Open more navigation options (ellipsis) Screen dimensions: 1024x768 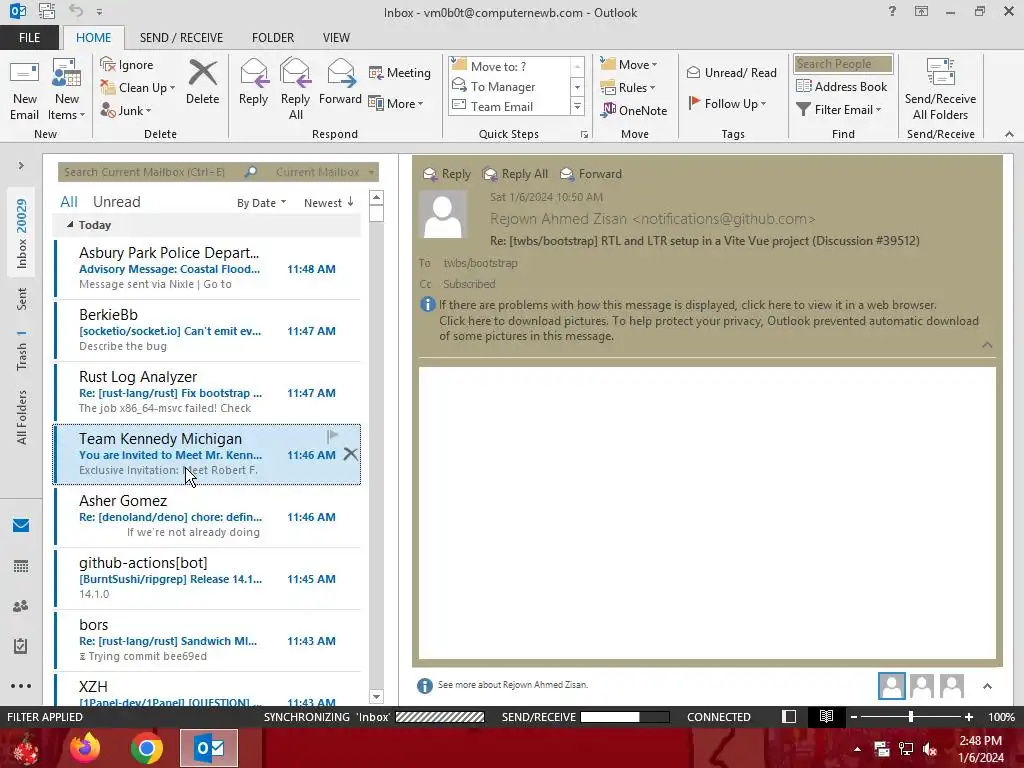(21, 686)
